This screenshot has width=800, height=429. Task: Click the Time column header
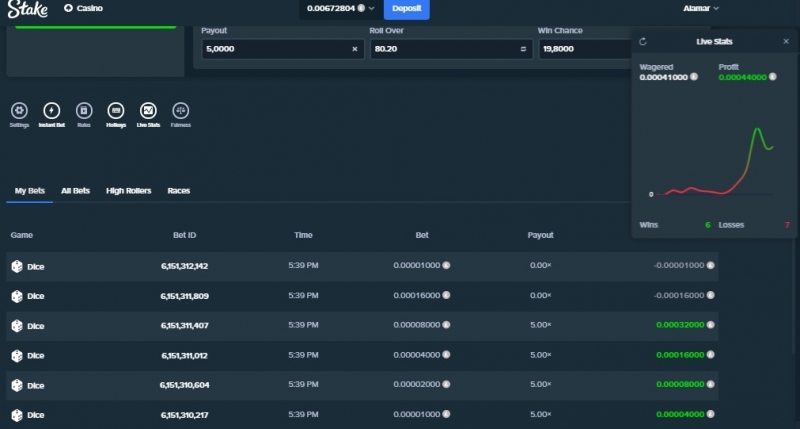pos(303,235)
